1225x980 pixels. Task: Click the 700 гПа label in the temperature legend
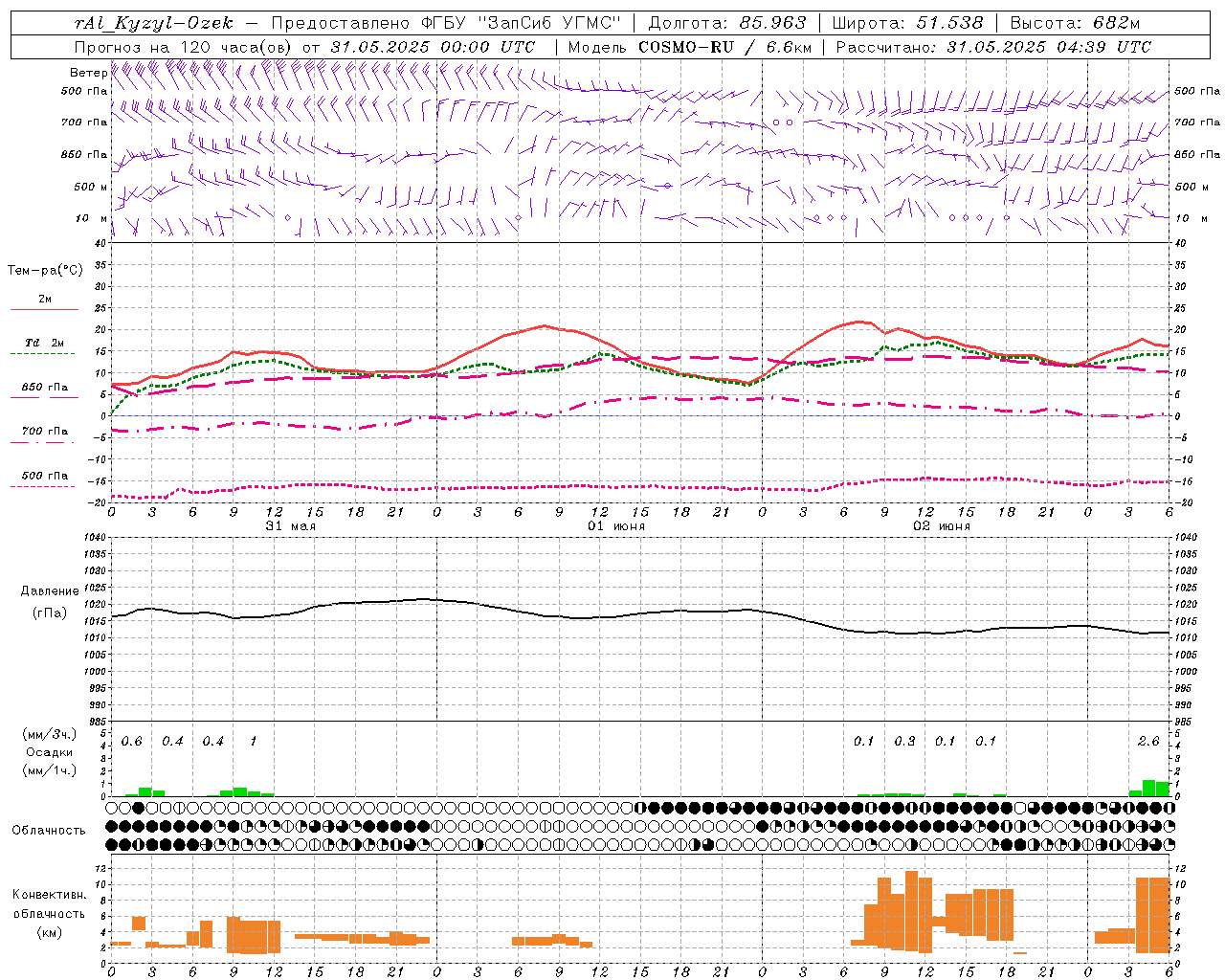pos(45,431)
